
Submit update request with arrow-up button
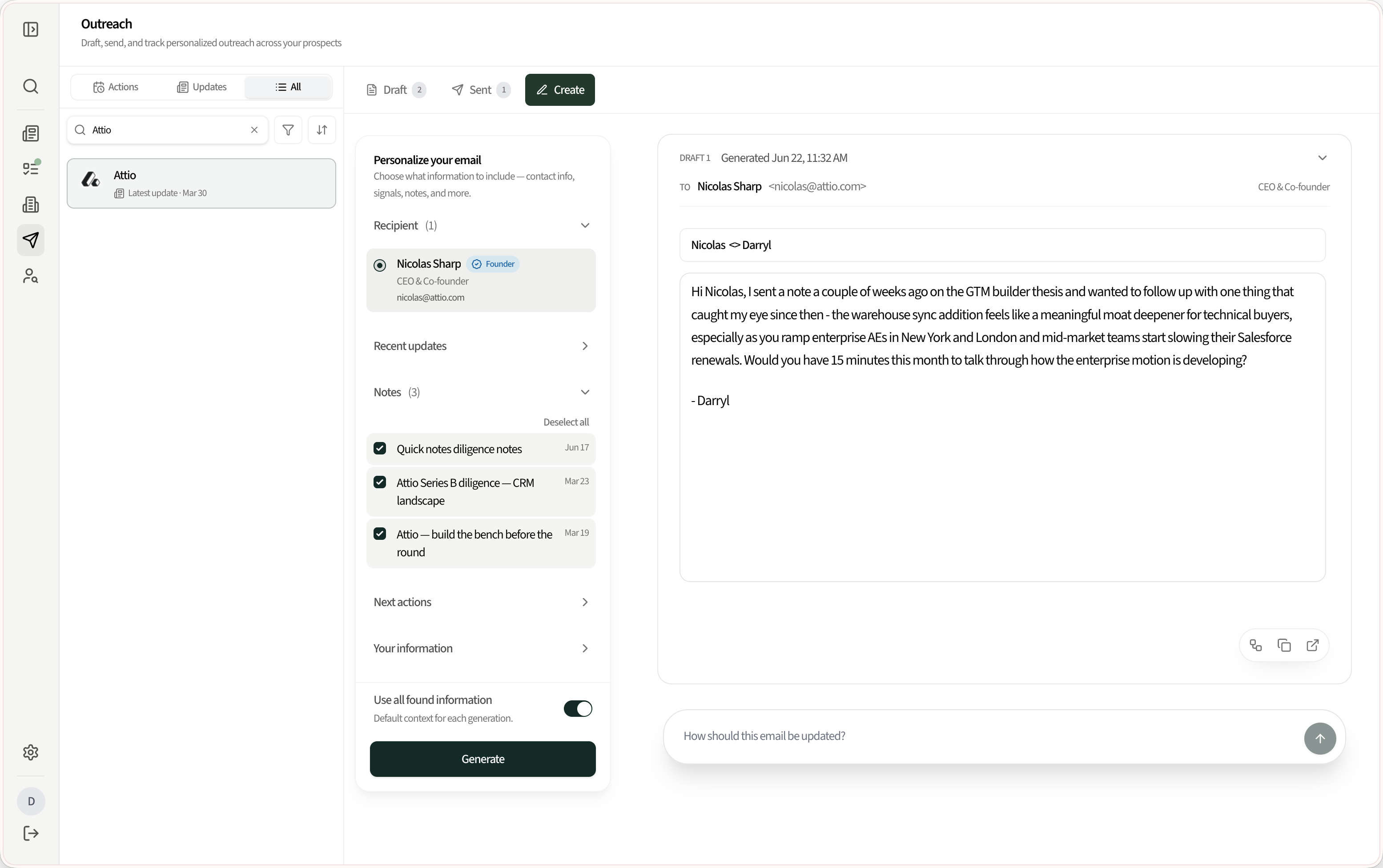1320,738
